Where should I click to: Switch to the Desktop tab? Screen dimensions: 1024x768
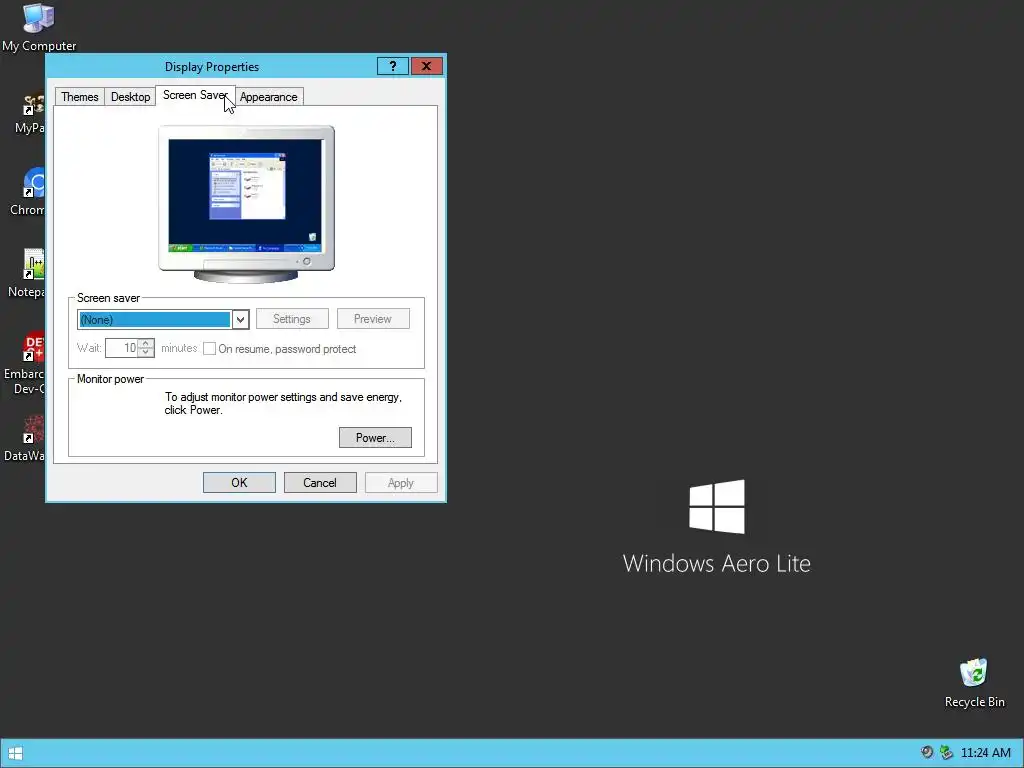(131, 97)
